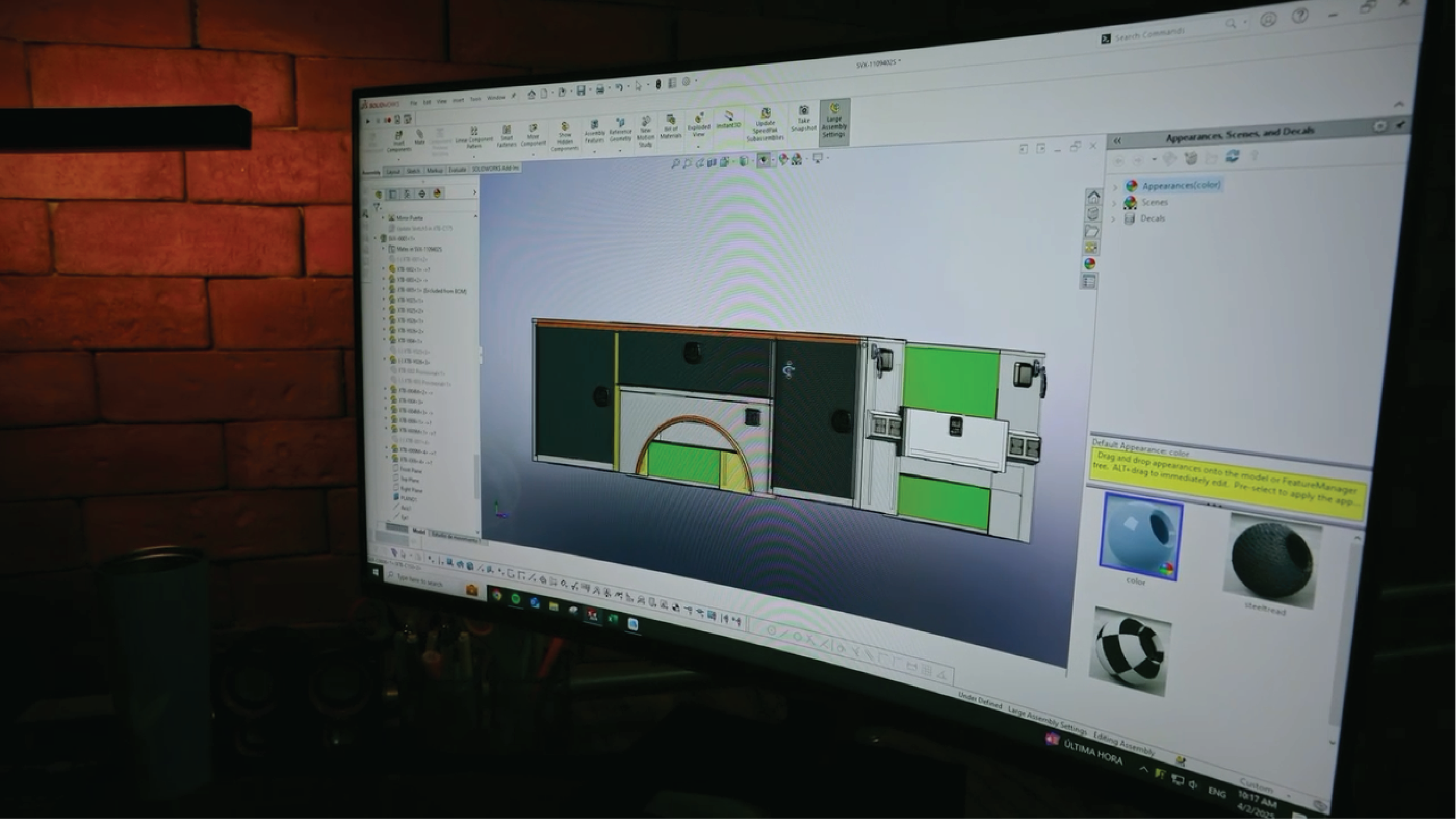
Task: Click the Decals item in task pane
Action: [1152, 218]
